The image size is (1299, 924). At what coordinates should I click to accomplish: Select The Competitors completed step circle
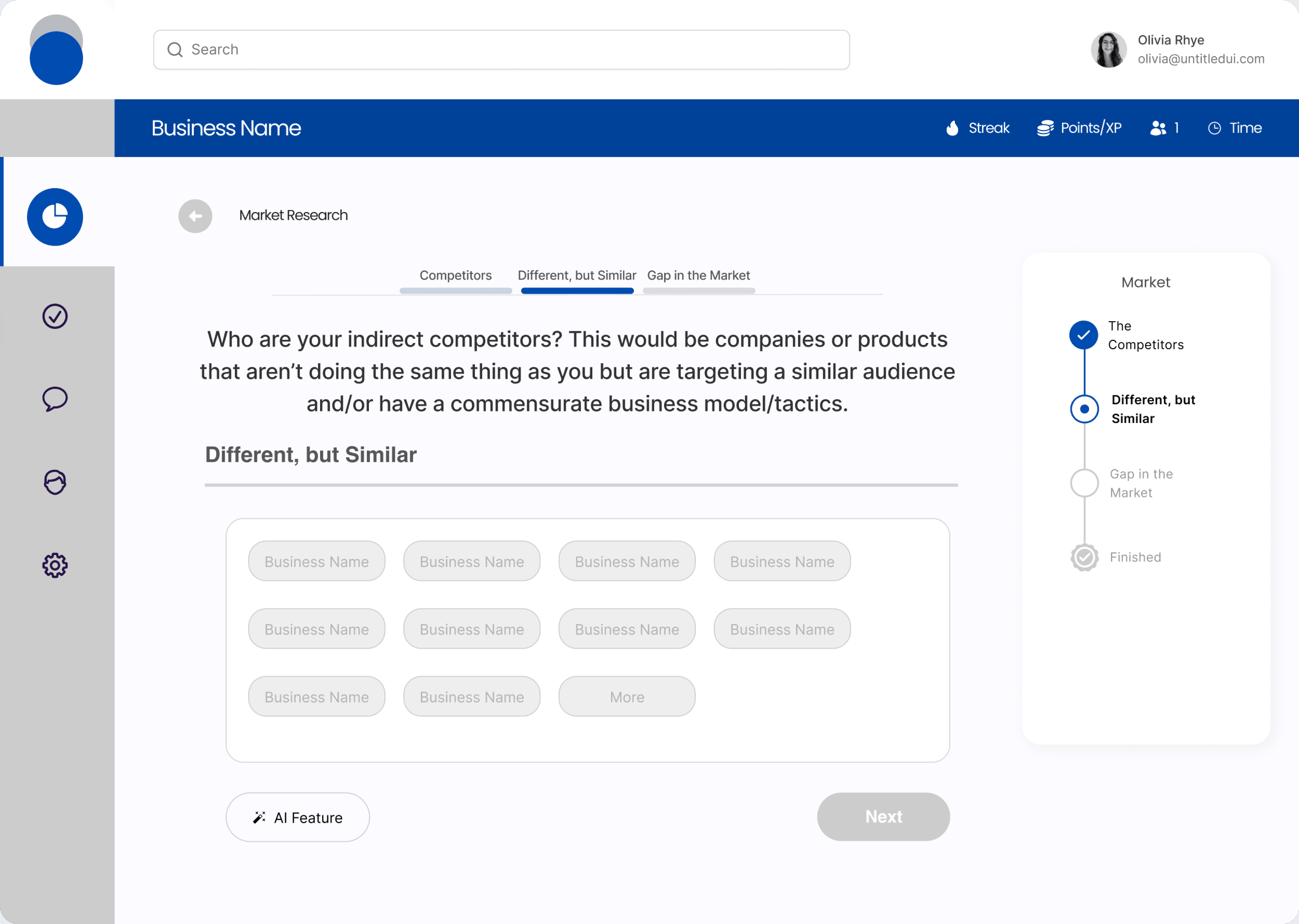coord(1084,335)
